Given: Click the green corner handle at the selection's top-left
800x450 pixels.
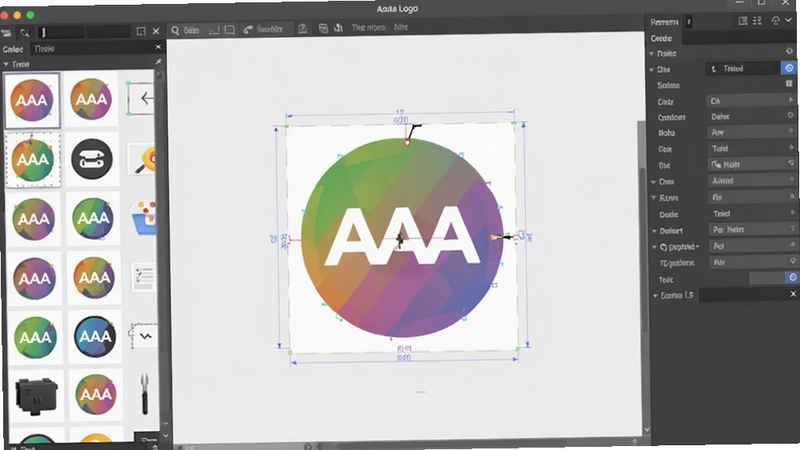Looking at the screenshot, I should [x=286, y=127].
